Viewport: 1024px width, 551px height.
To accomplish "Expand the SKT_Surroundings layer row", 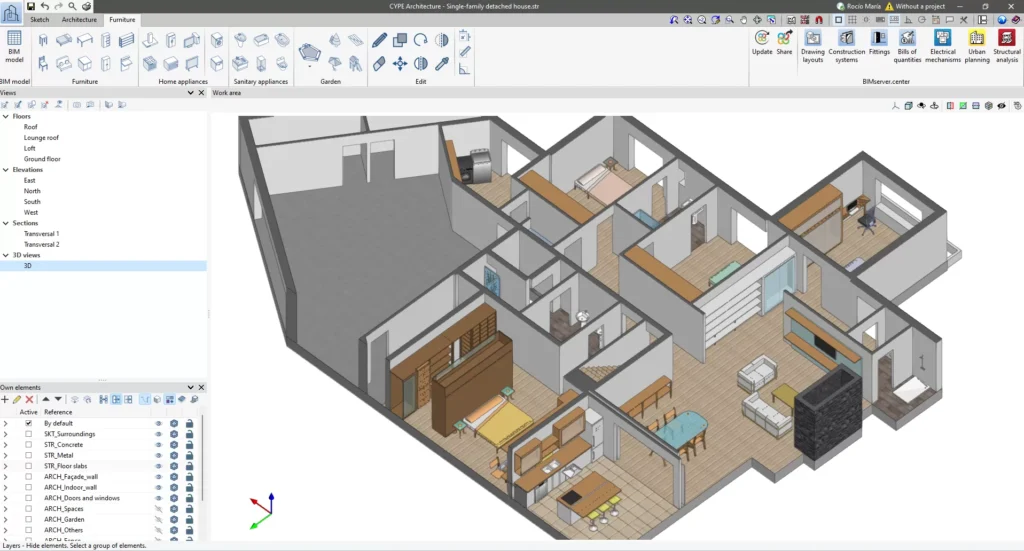I will click(x=5, y=434).
